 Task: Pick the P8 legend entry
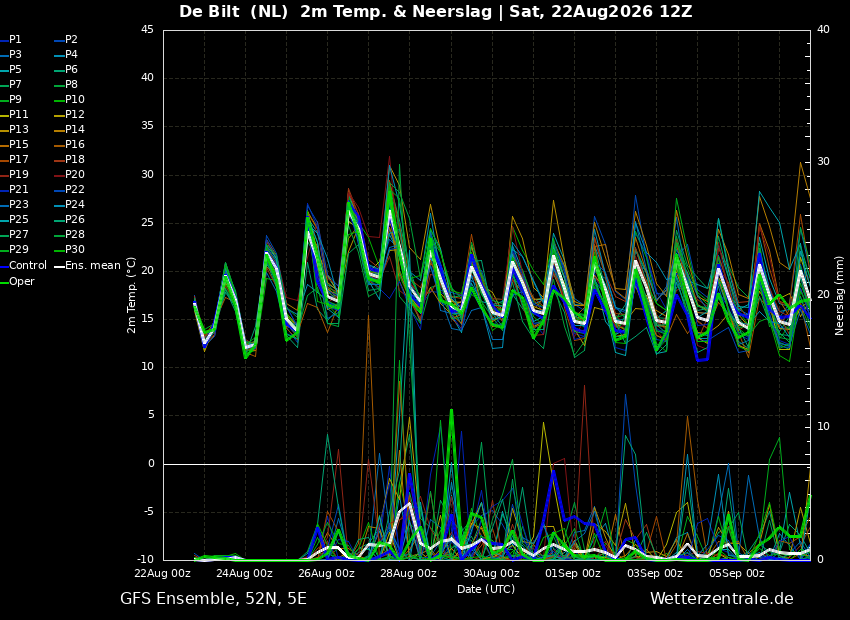click(x=72, y=85)
